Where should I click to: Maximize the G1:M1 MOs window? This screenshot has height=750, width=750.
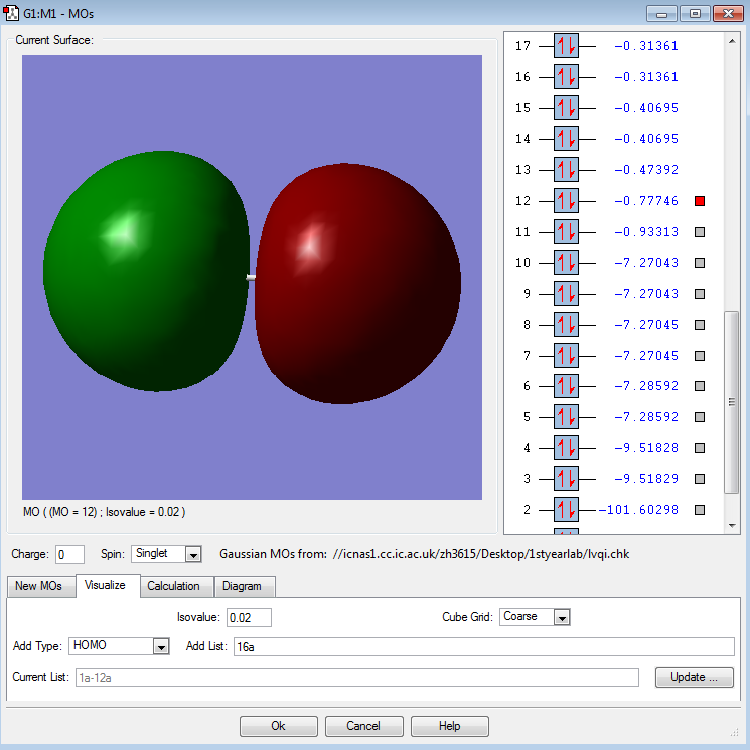click(x=695, y=13)
